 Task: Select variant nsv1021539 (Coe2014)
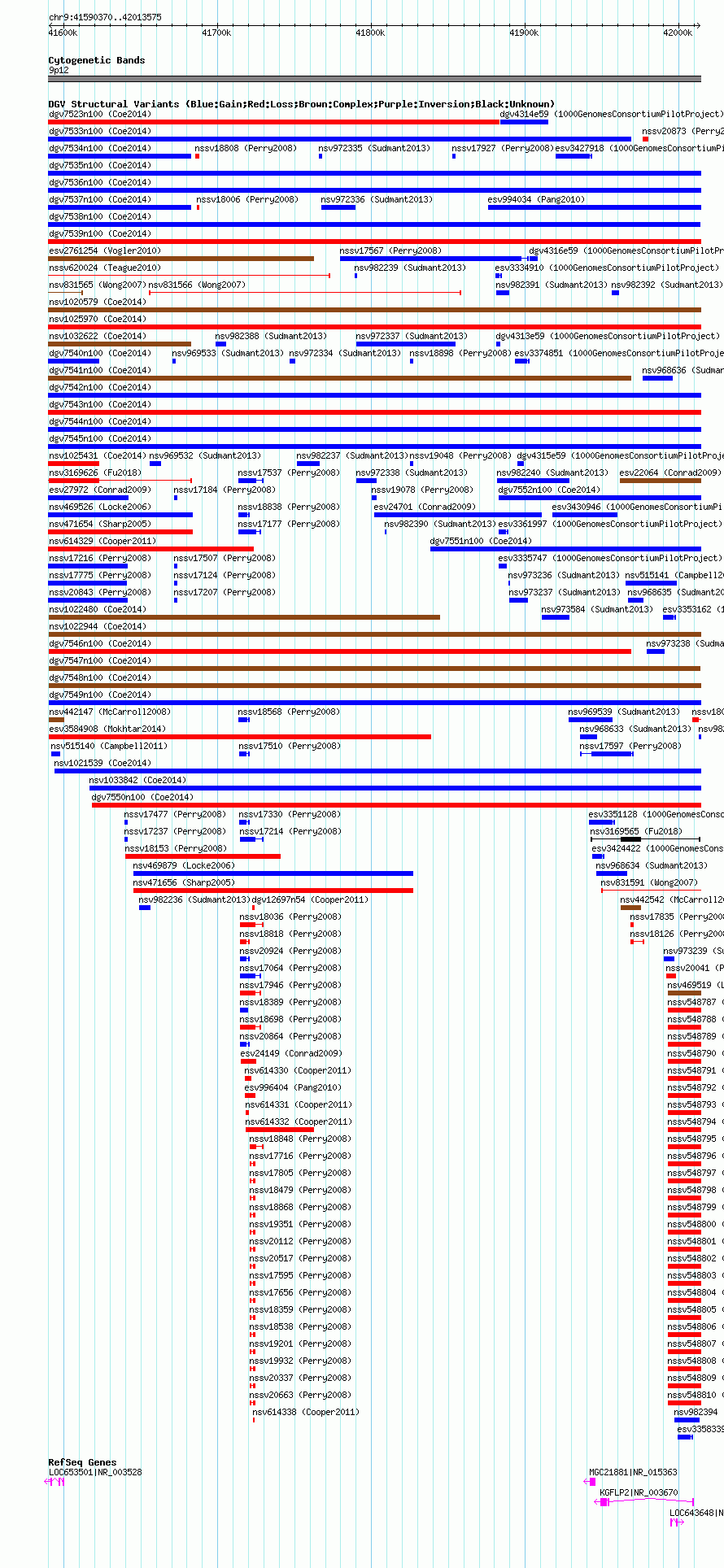click(102, 763)
